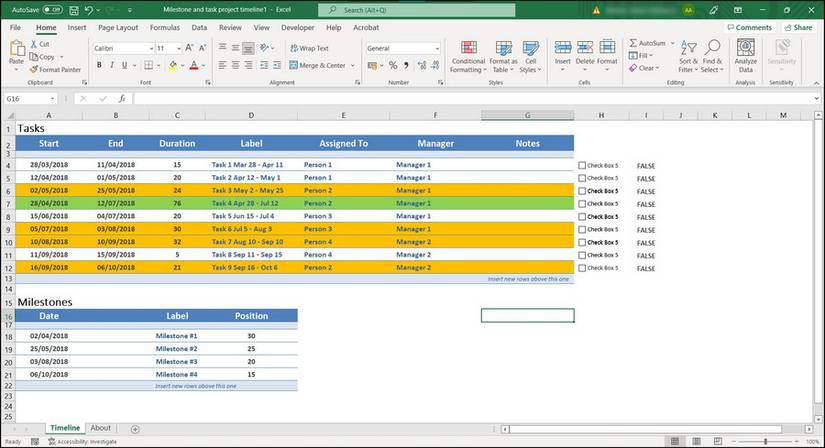The width and height of the screenshot is (825, 448).
Task: Click the zoom slider in the status bar
Action: 765,441
